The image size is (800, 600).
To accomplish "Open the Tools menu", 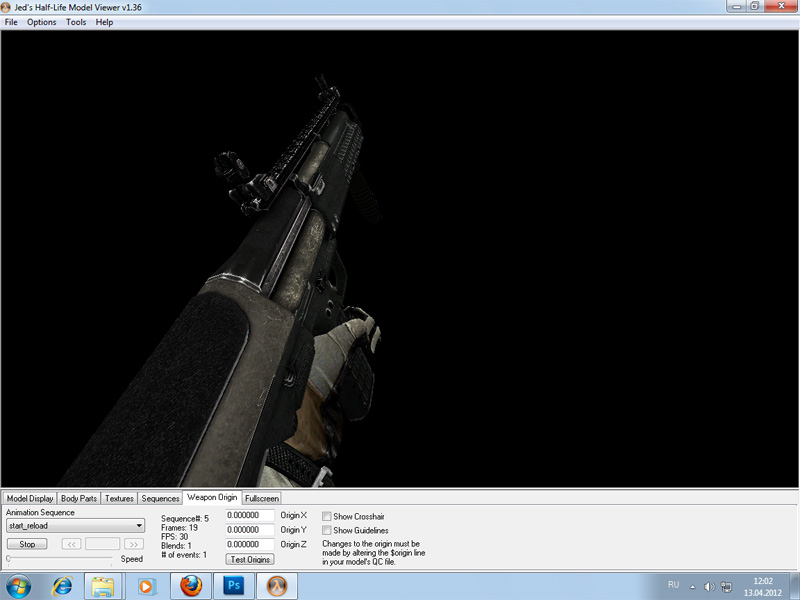I will point(76,22).
